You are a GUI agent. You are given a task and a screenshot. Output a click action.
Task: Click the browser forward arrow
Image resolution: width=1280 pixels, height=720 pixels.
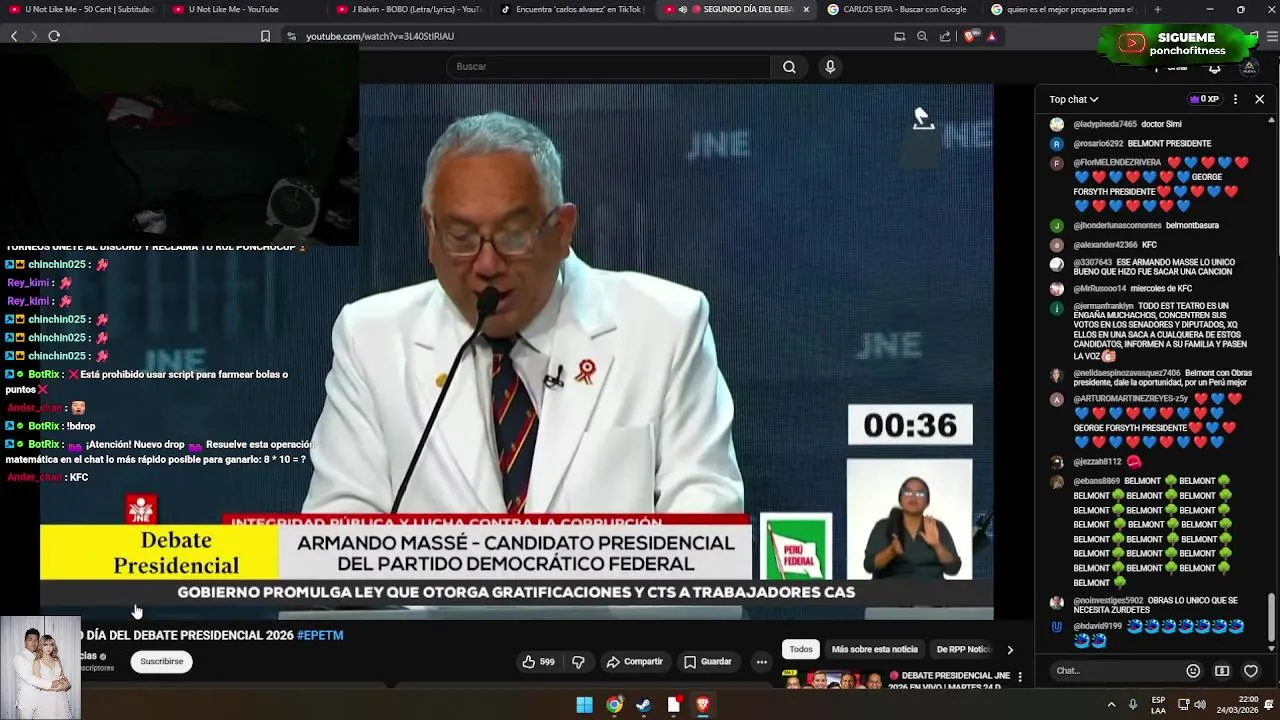33,36
